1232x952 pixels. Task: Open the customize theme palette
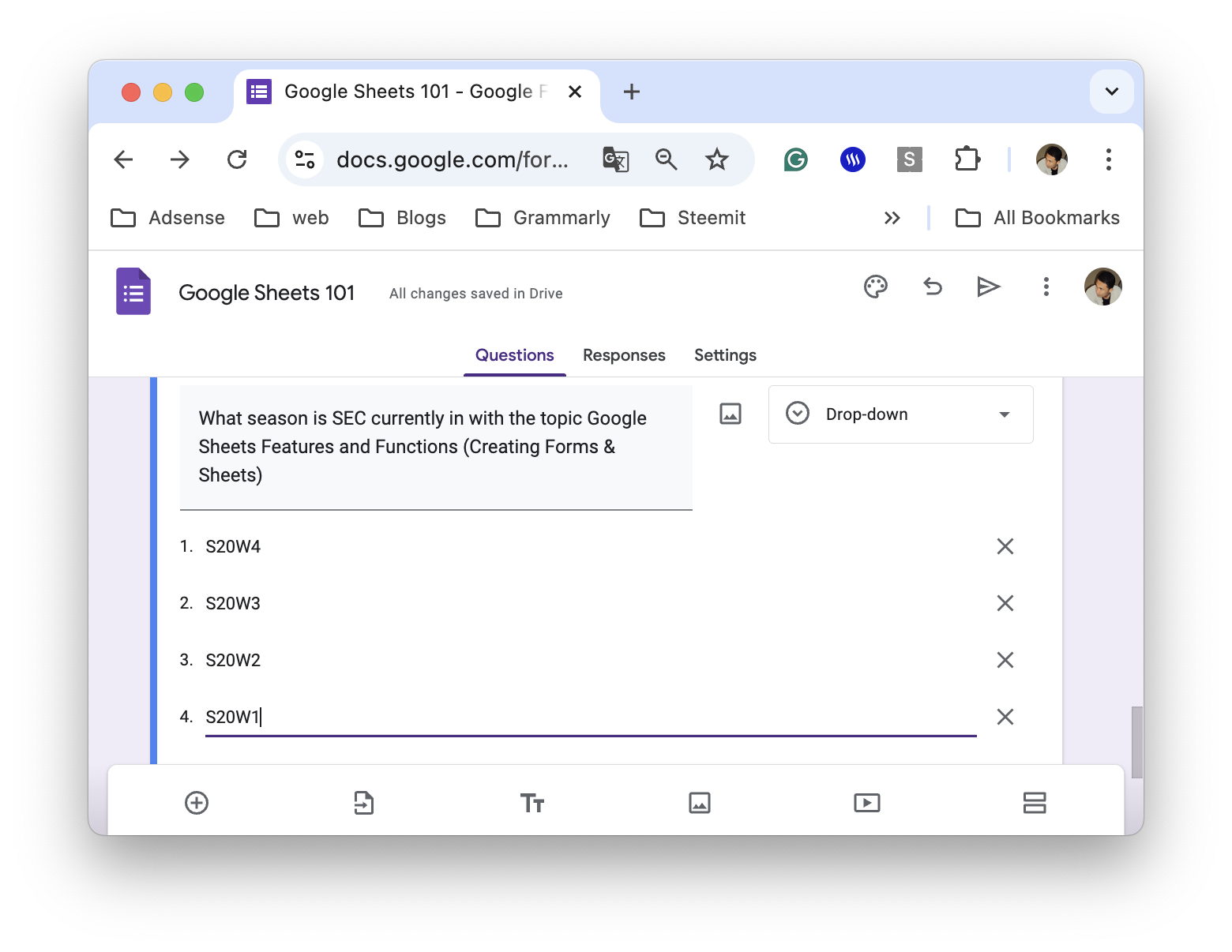[x=876, y=287]
